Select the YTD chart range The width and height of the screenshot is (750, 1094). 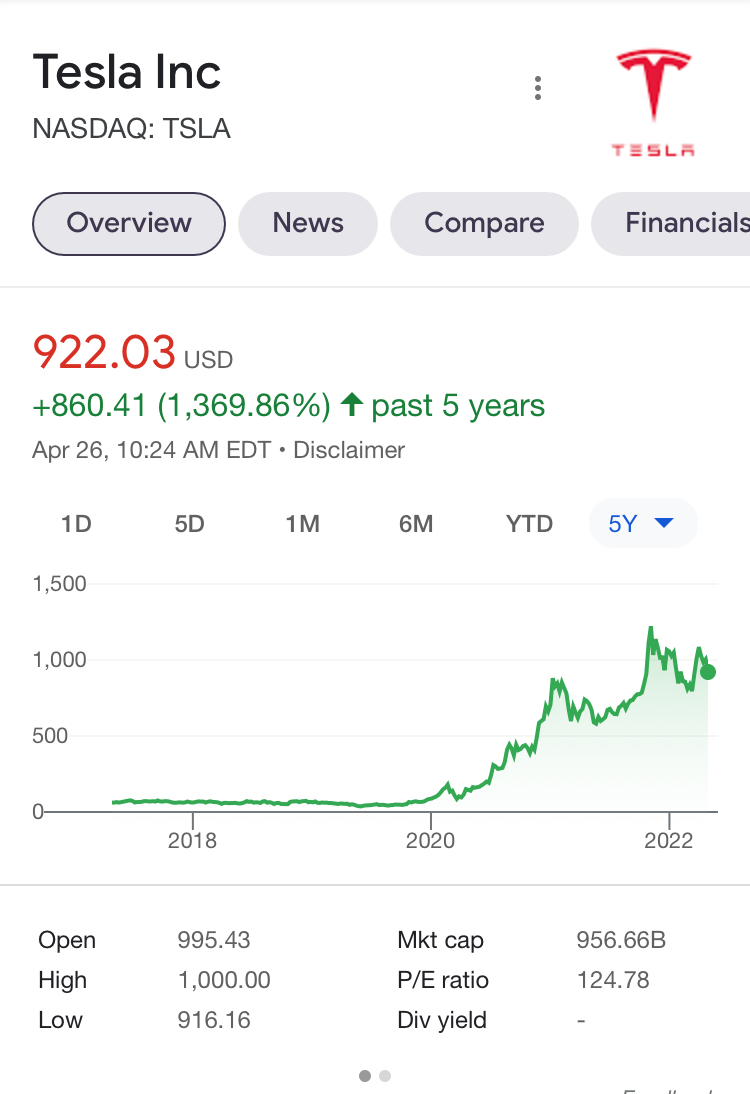tap(529, 523)
